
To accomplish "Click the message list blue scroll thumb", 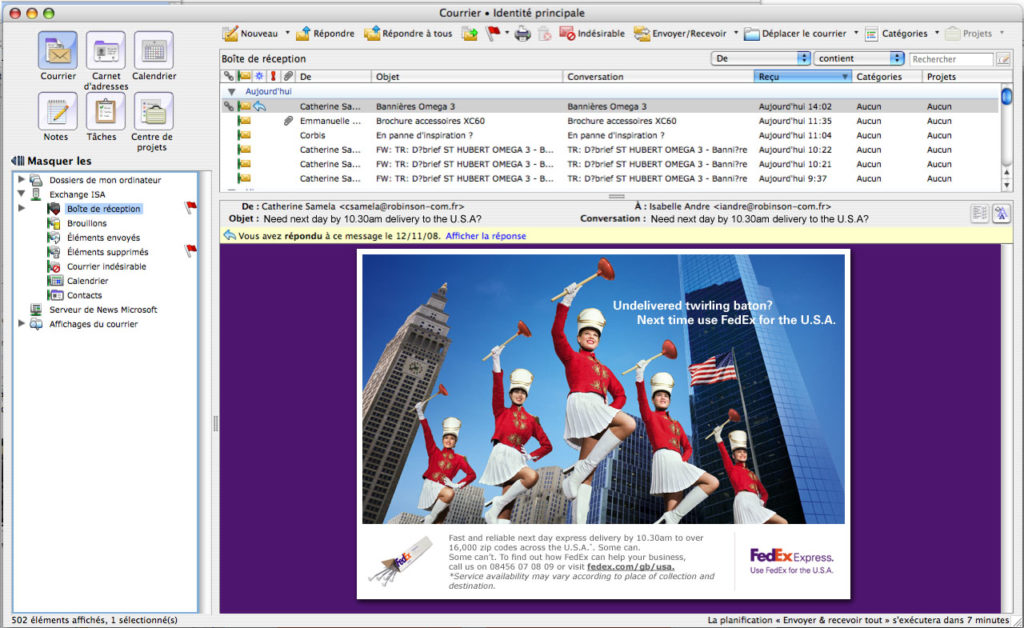I will (x=1006, y=96).
